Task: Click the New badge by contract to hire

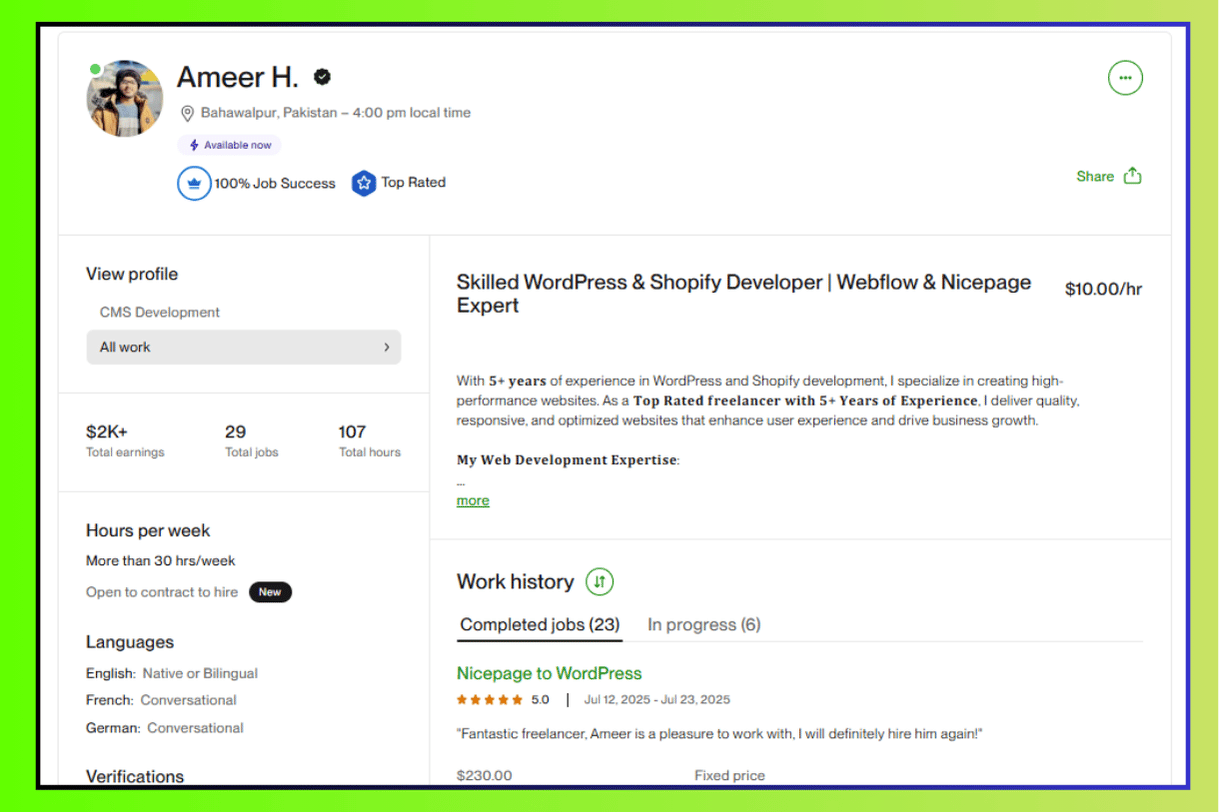Action: (270, 592)
